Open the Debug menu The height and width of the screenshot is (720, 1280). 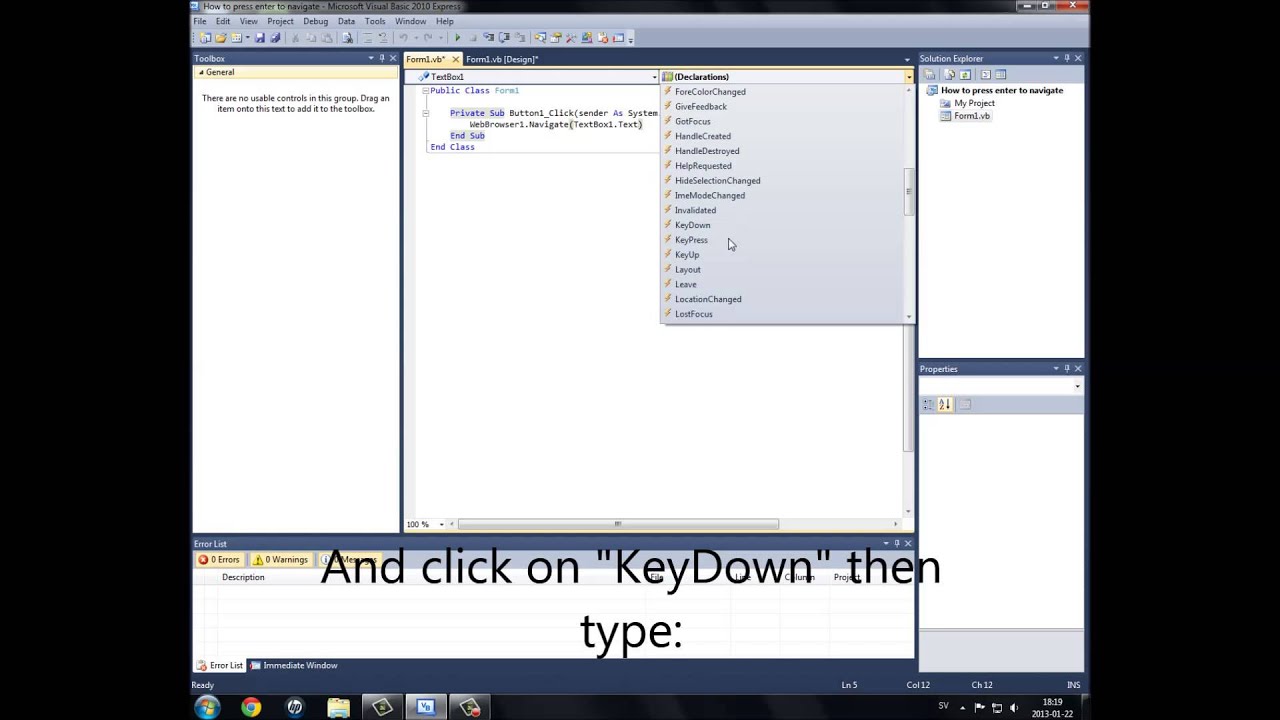click(315, 21)
